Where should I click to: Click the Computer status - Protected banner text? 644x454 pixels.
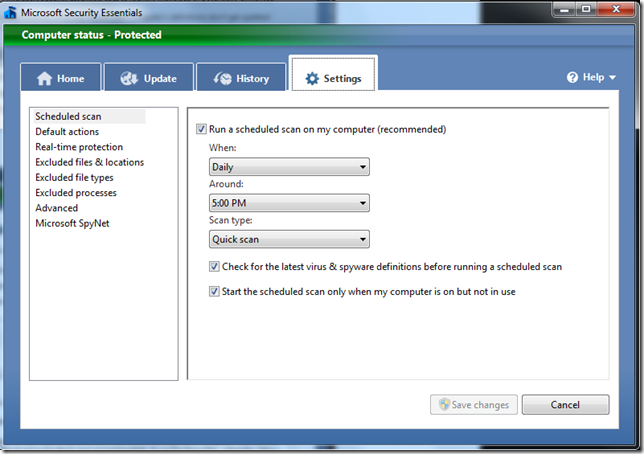[x=92, y=35]
